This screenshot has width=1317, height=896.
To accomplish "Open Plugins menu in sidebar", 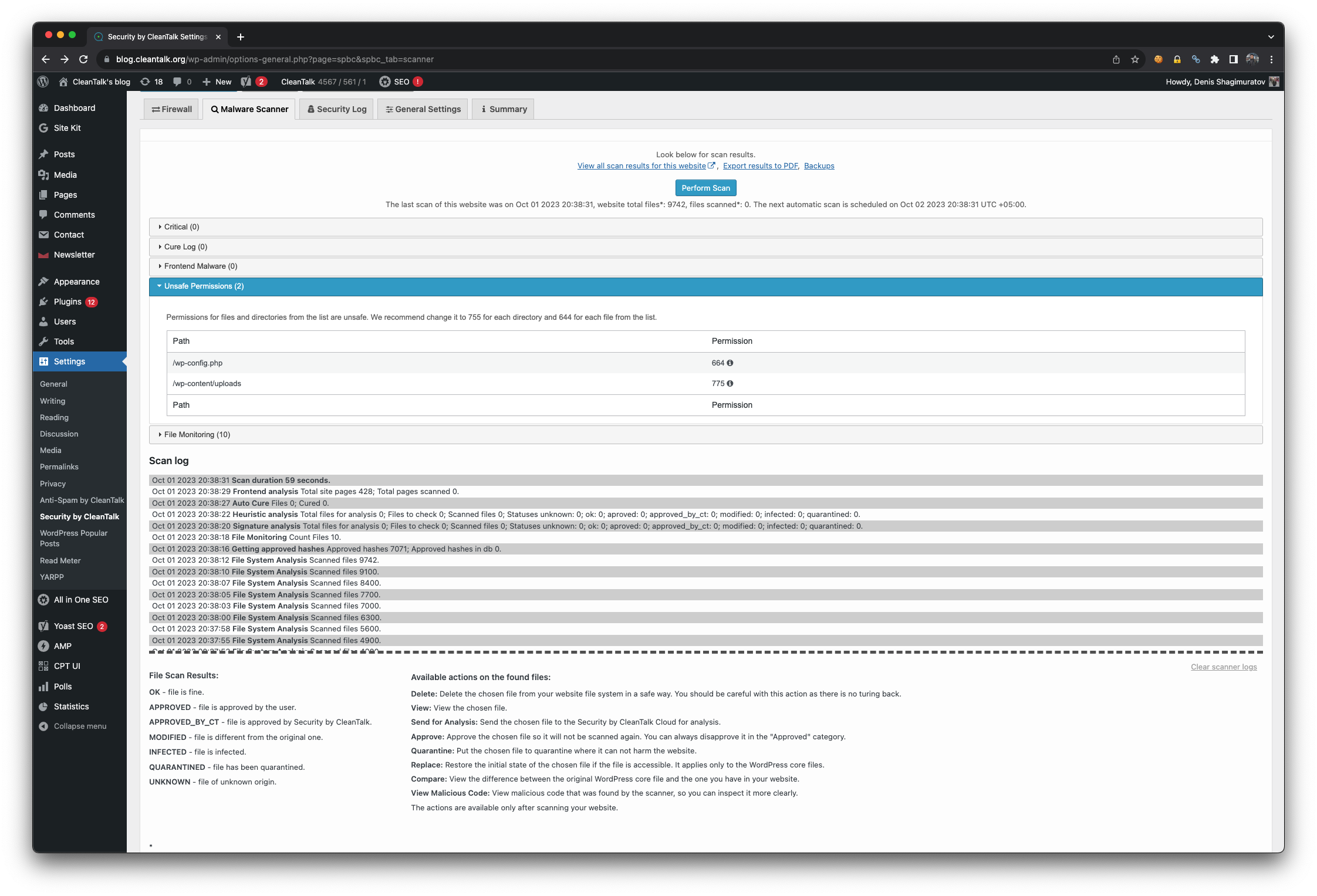I will 68,302.
